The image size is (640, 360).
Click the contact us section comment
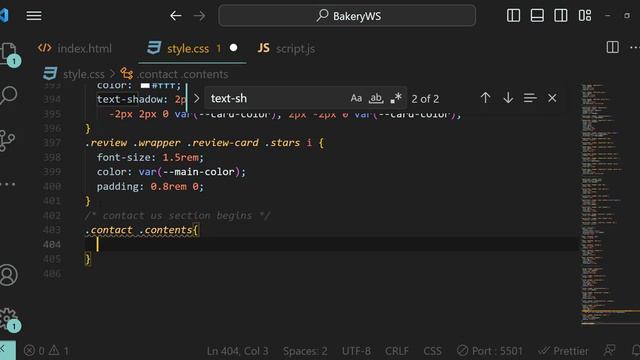[x=177, y=216]
